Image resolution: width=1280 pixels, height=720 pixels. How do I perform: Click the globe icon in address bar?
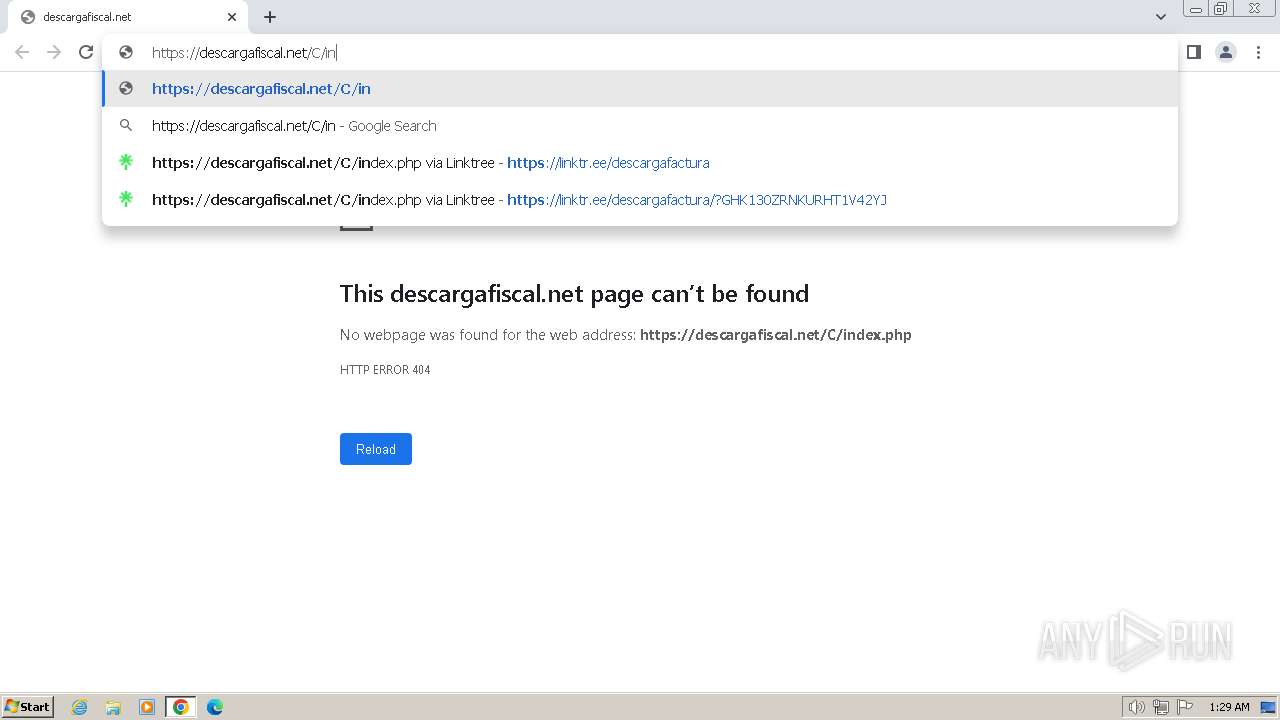pyautogui.click(x=126, y=52)
